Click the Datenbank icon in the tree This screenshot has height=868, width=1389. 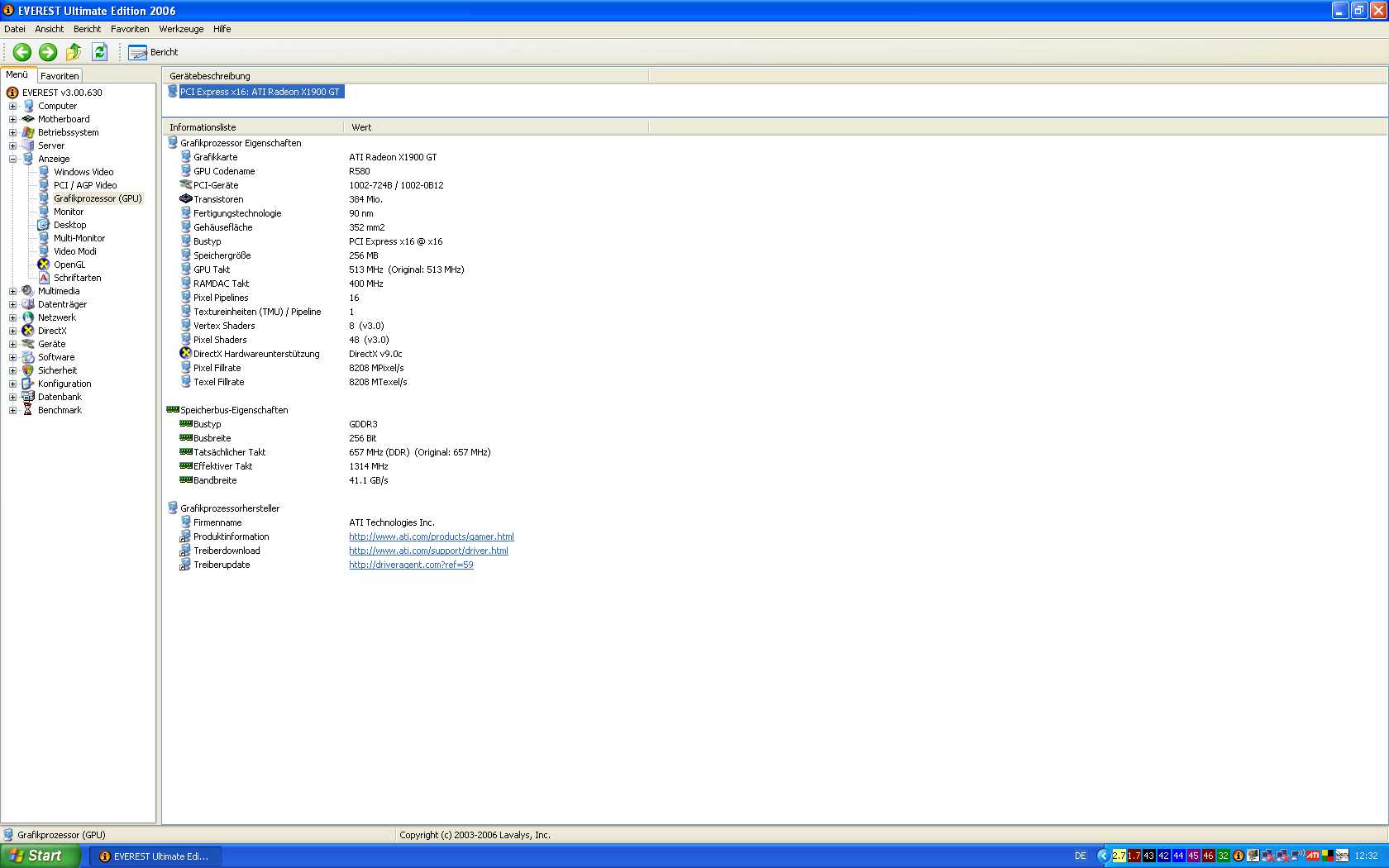pyautogui.click(x=27, y=397)
